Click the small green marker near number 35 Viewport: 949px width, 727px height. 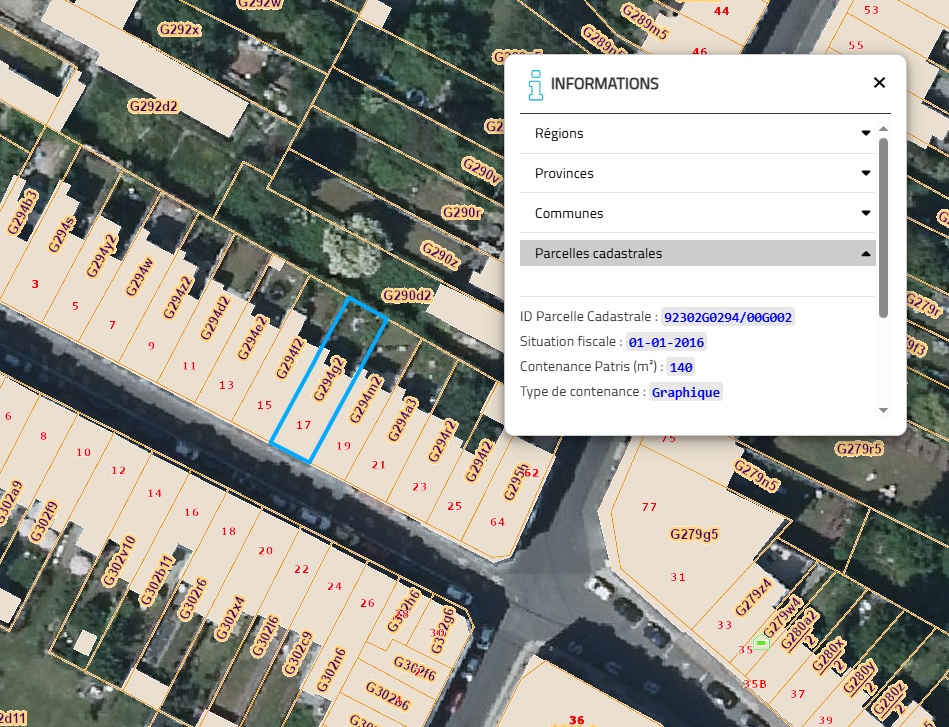point(761,643)
